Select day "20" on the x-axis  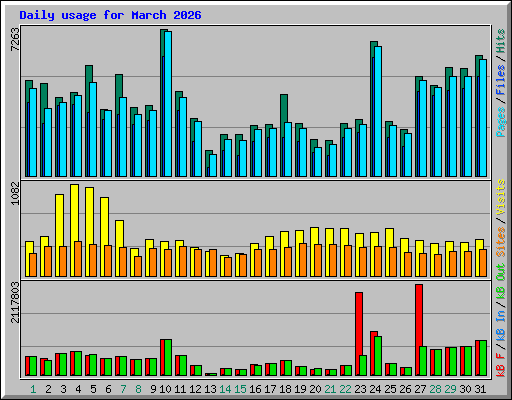315,389
